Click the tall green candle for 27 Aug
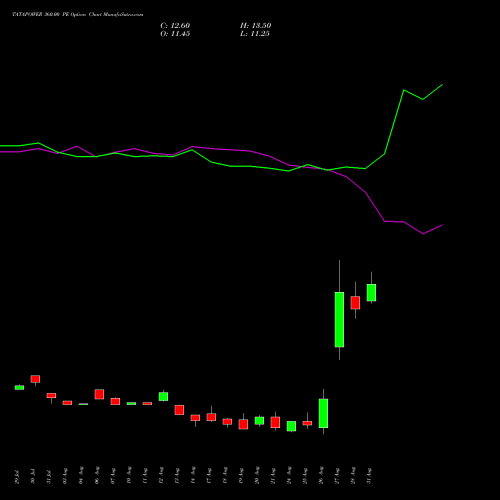Viewport: 500px width, 500px height. pyautogui.click(x=339, y=319)
